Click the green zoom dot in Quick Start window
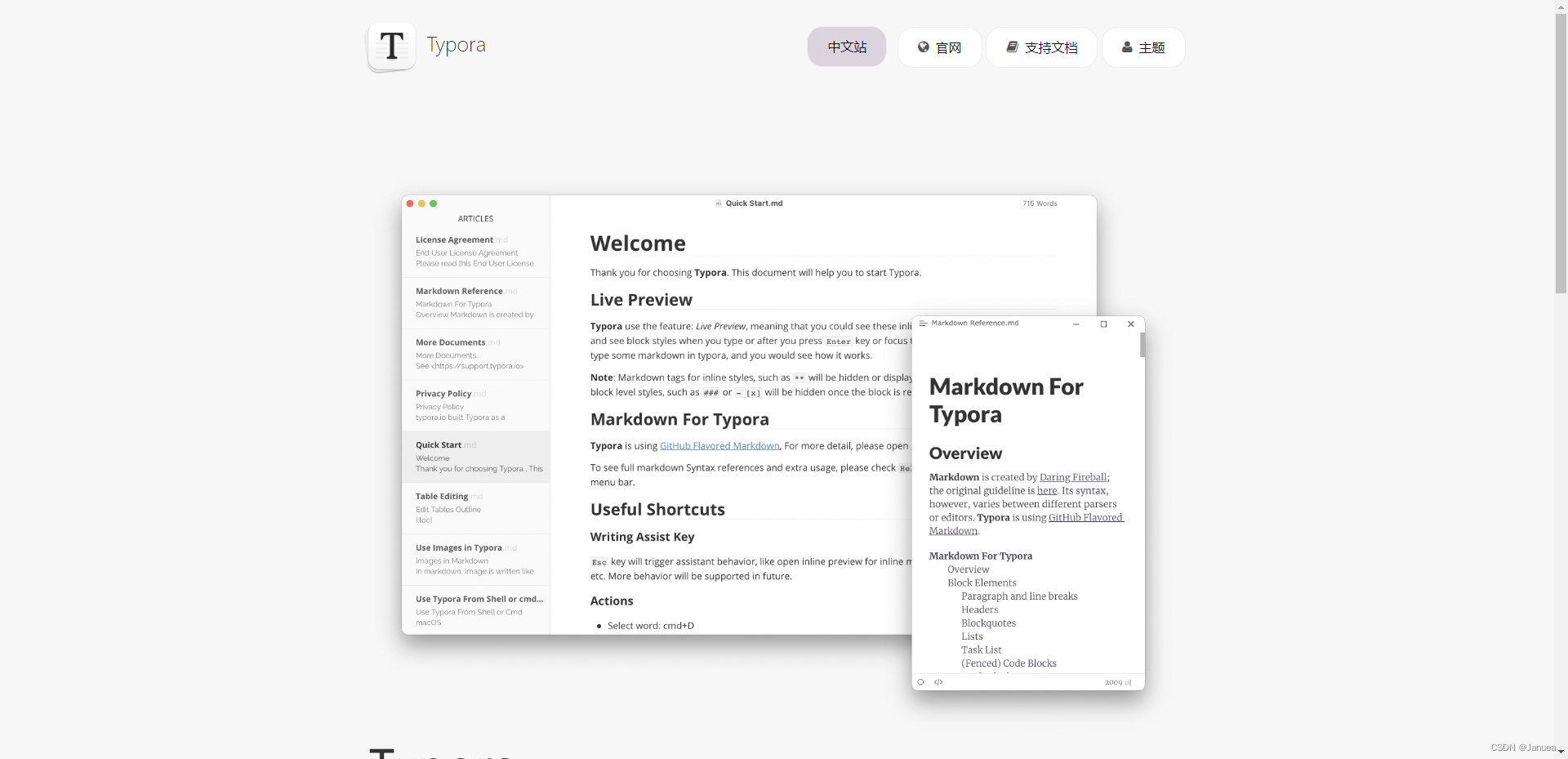This screenshot has width=1568, height=759. [434, 203]
